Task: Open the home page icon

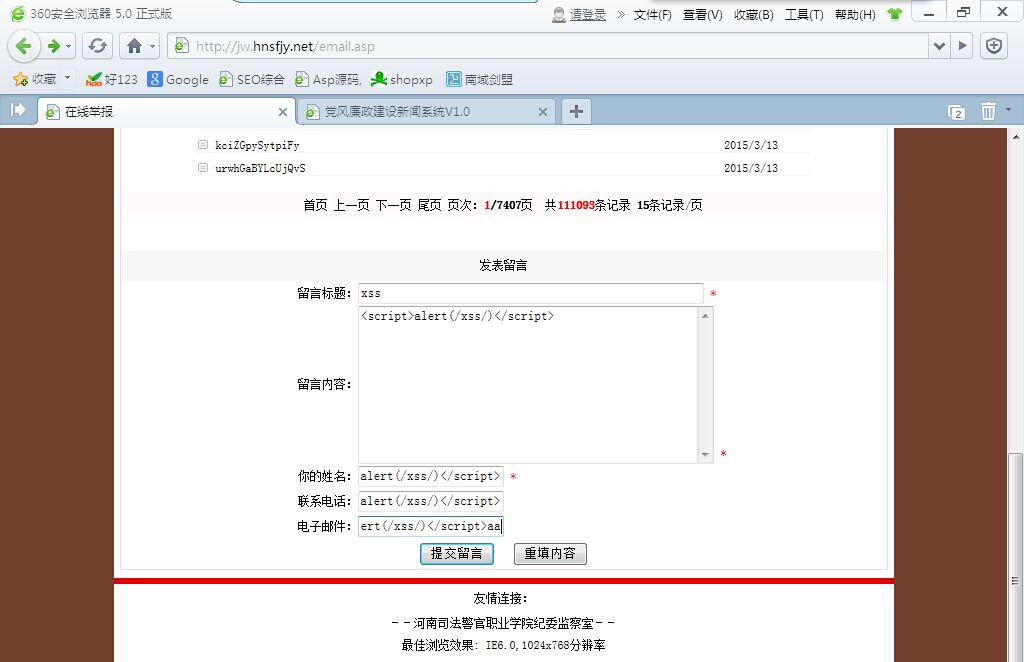Action: (x=135, y=46)
